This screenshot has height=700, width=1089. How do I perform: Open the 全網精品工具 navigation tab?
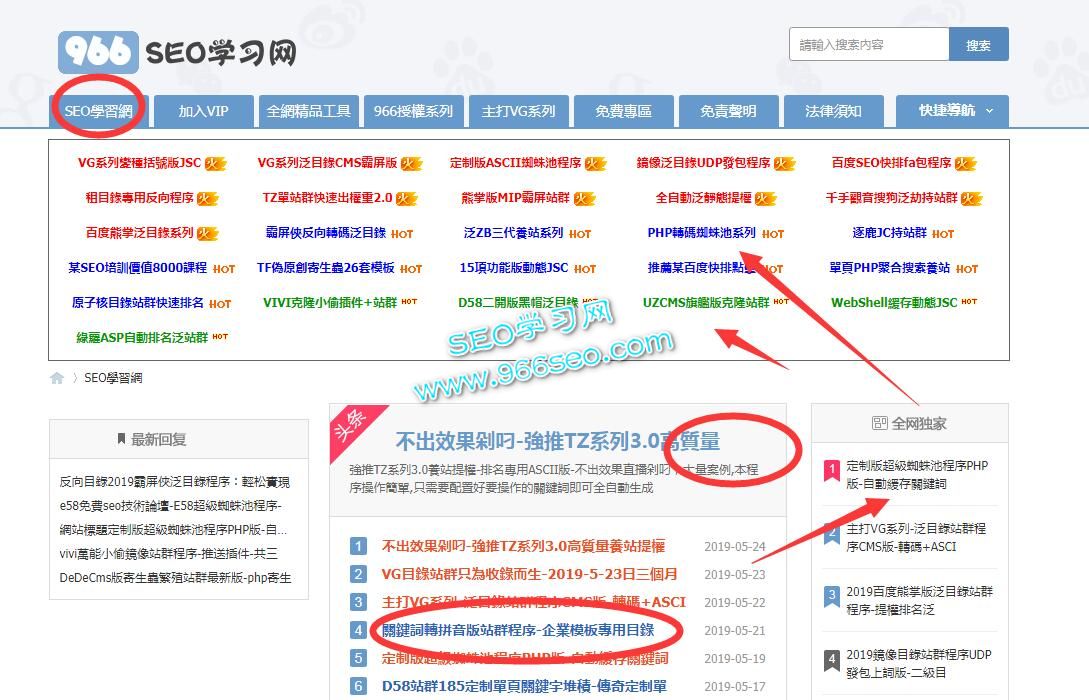[x=308, y=111]
